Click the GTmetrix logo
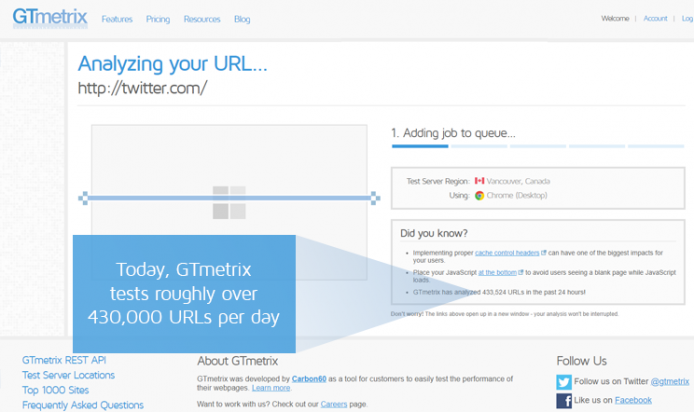The image size is (694, 412). 49,18
